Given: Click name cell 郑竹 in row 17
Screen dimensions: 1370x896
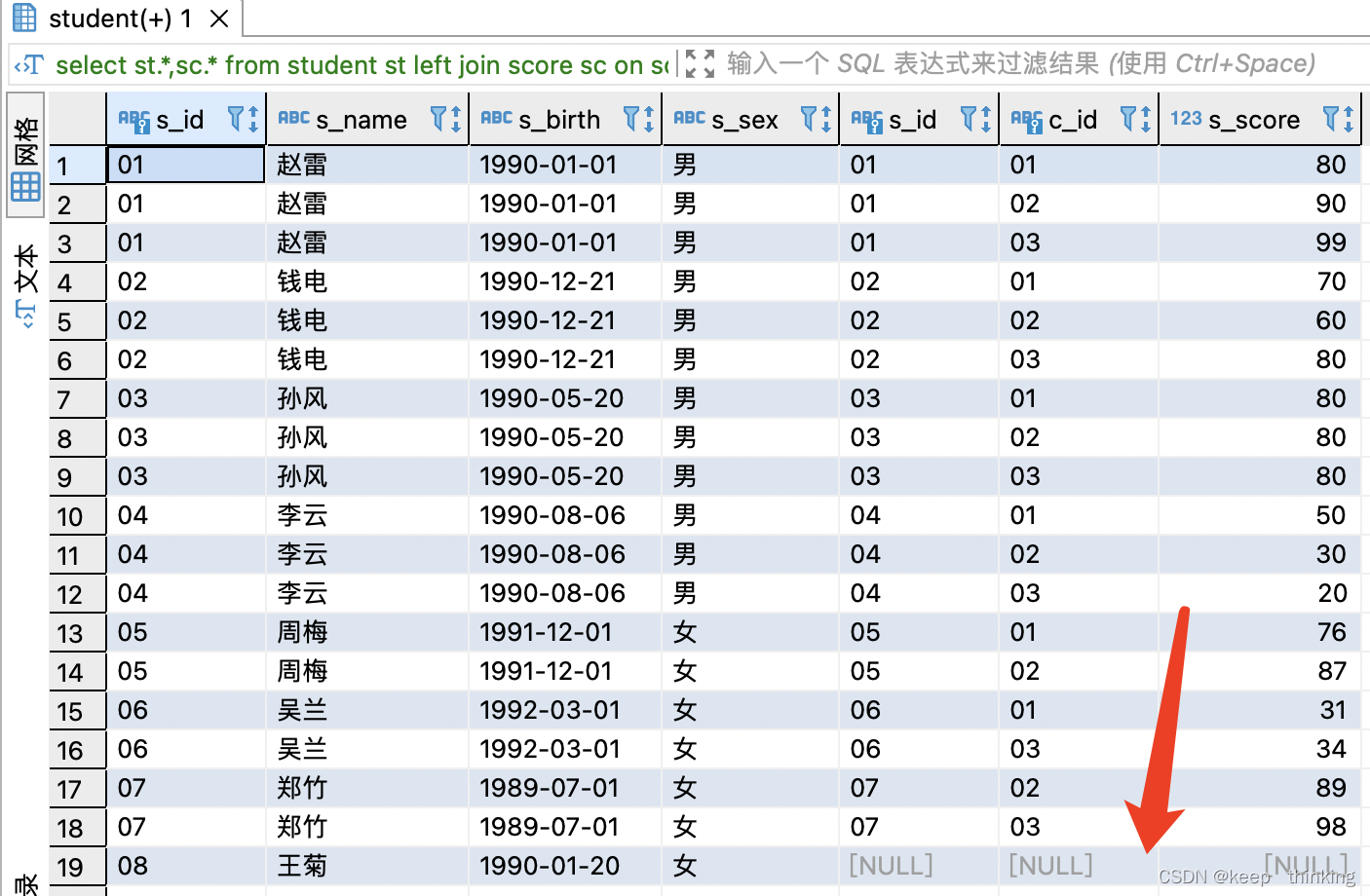Looking at the screenshot, I should (x=366, y=788).
